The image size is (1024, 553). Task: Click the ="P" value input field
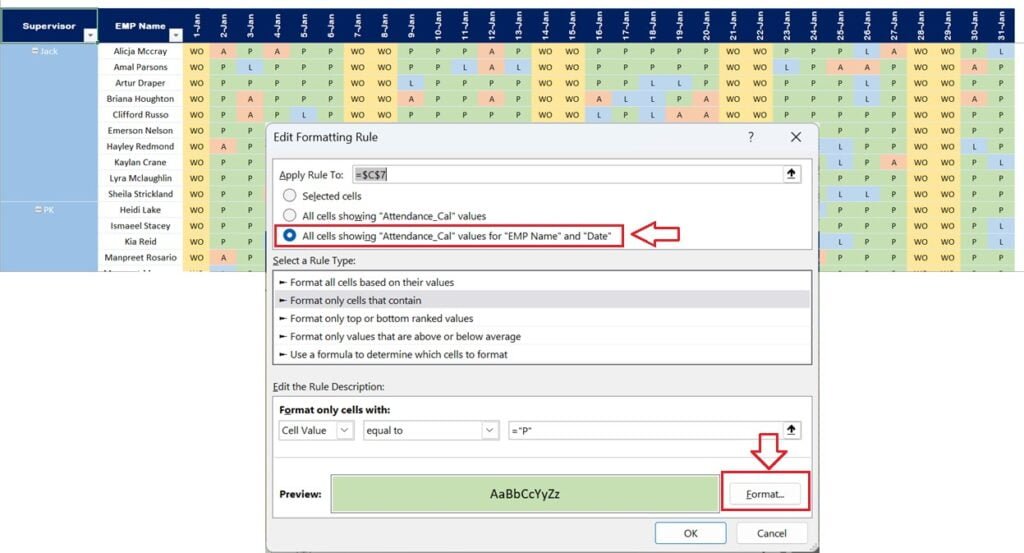[645, 430]
